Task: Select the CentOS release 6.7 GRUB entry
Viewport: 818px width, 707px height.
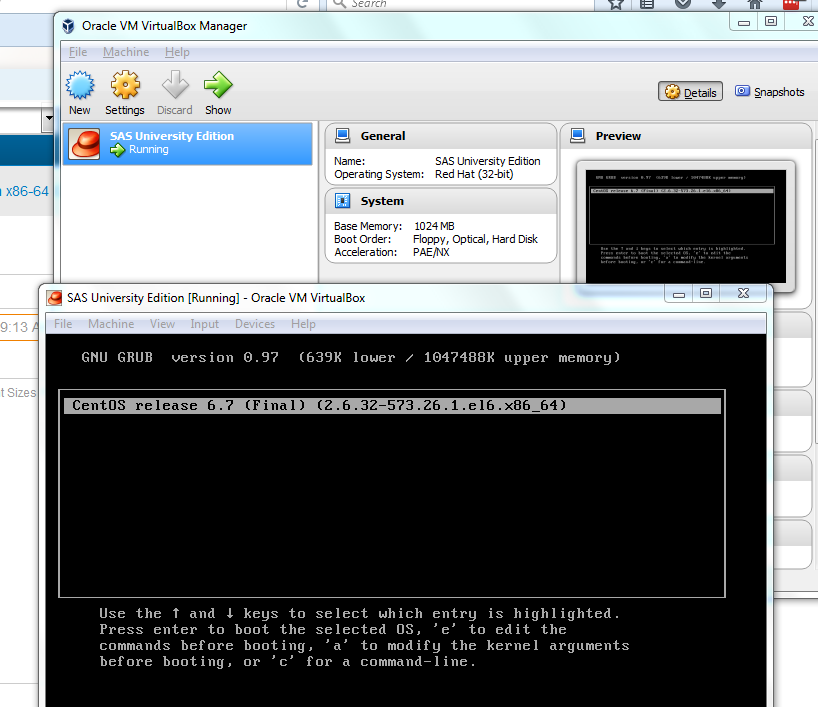Action: coord(392,406)
